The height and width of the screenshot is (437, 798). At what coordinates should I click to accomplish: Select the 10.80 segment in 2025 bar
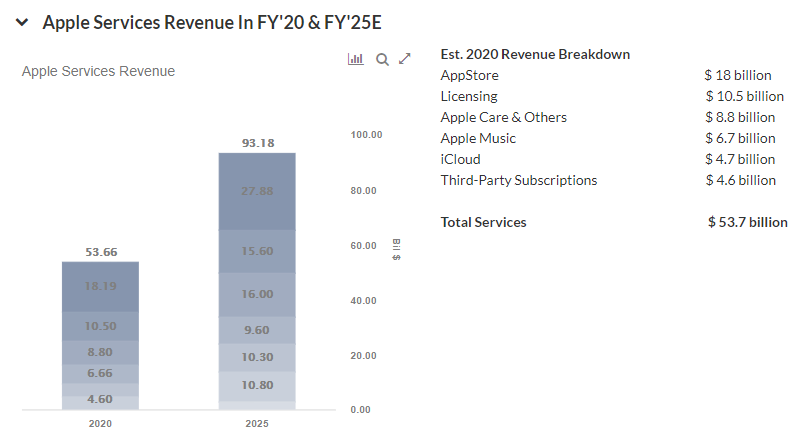tap(257, 385)
